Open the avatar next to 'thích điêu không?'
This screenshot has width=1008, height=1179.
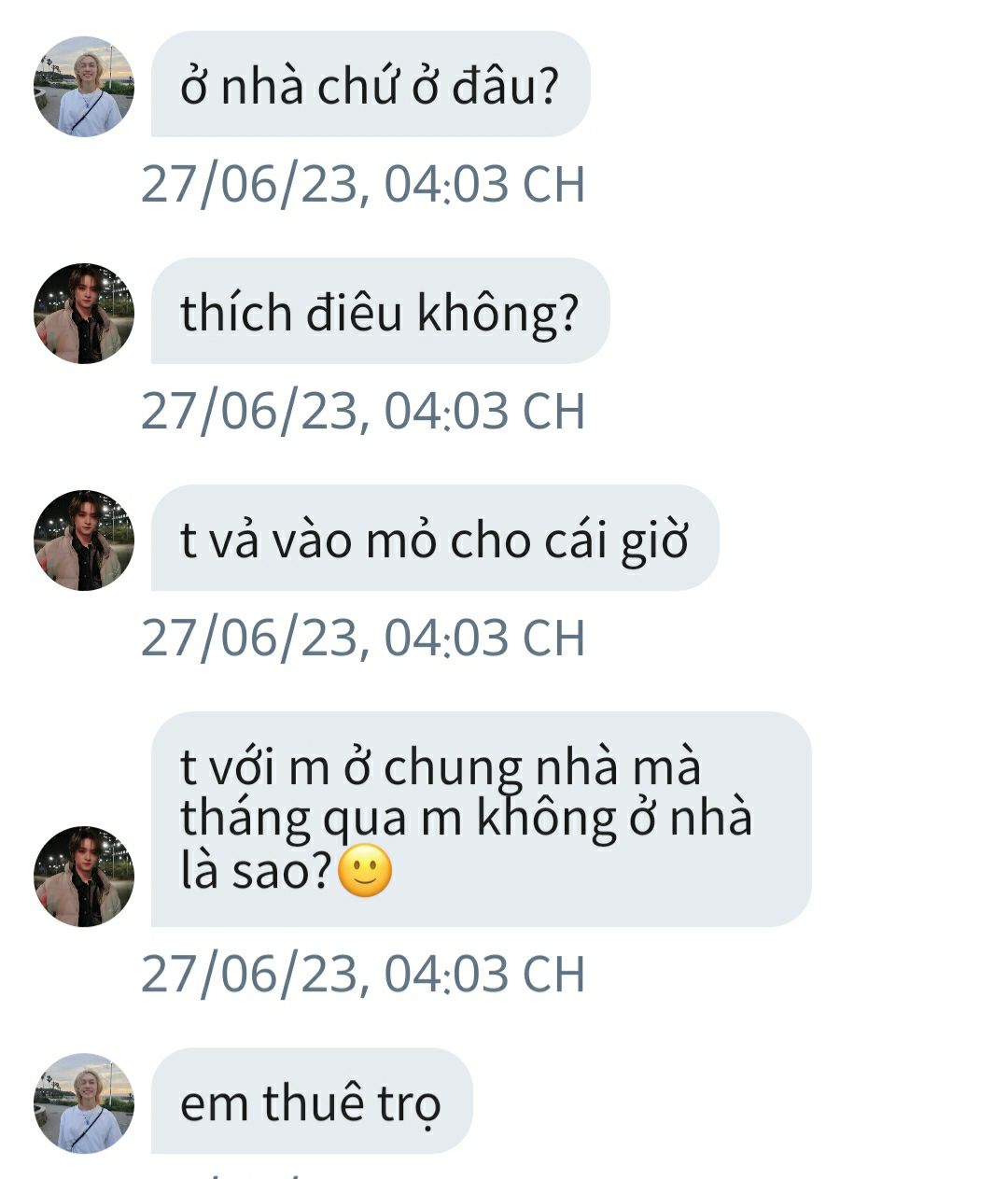click(84, 314)
